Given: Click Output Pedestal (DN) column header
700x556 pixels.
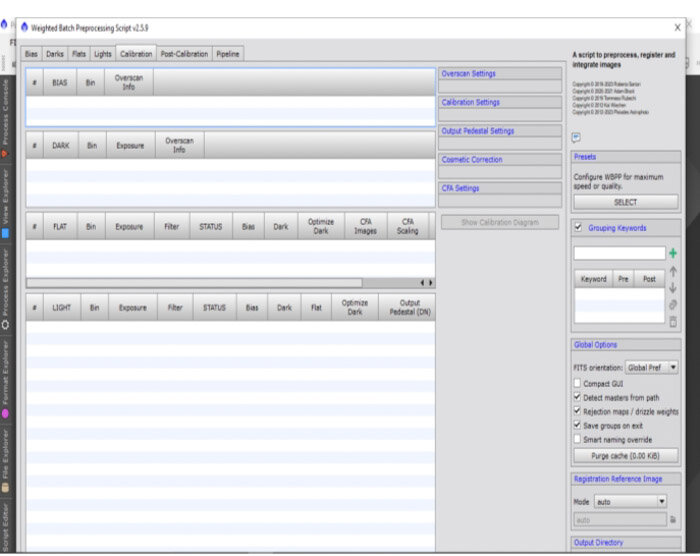Looking at the screenshot, I should (x=407, y=307).
